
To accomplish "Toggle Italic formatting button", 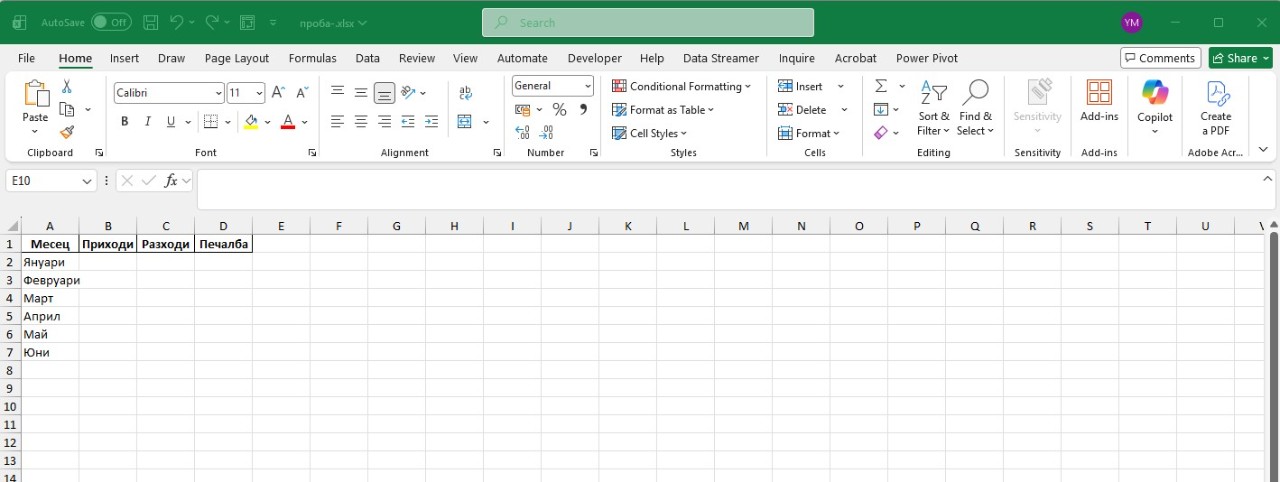I will (148, 122).
